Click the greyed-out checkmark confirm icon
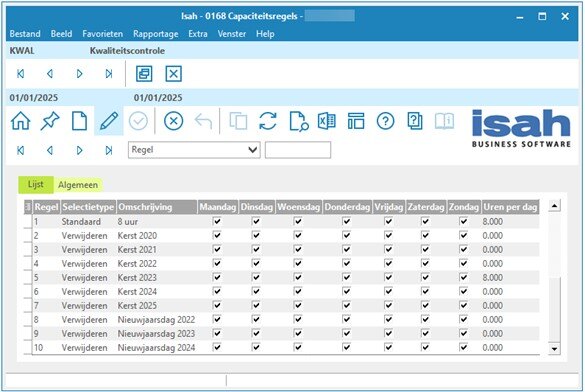585x392 pixels. [x=138, y=121]
